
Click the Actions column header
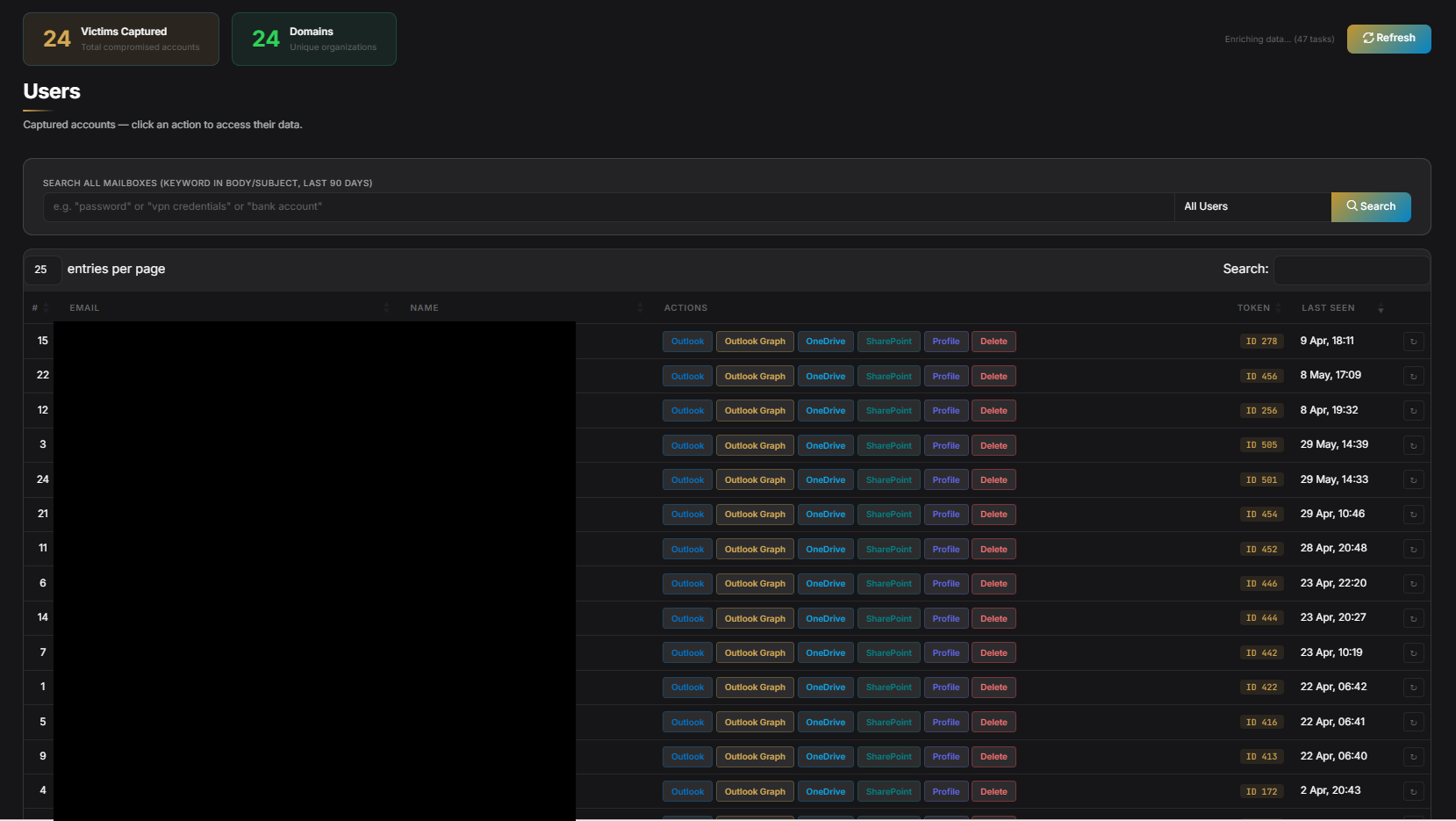pyautogui.click(x=685, y=308)
